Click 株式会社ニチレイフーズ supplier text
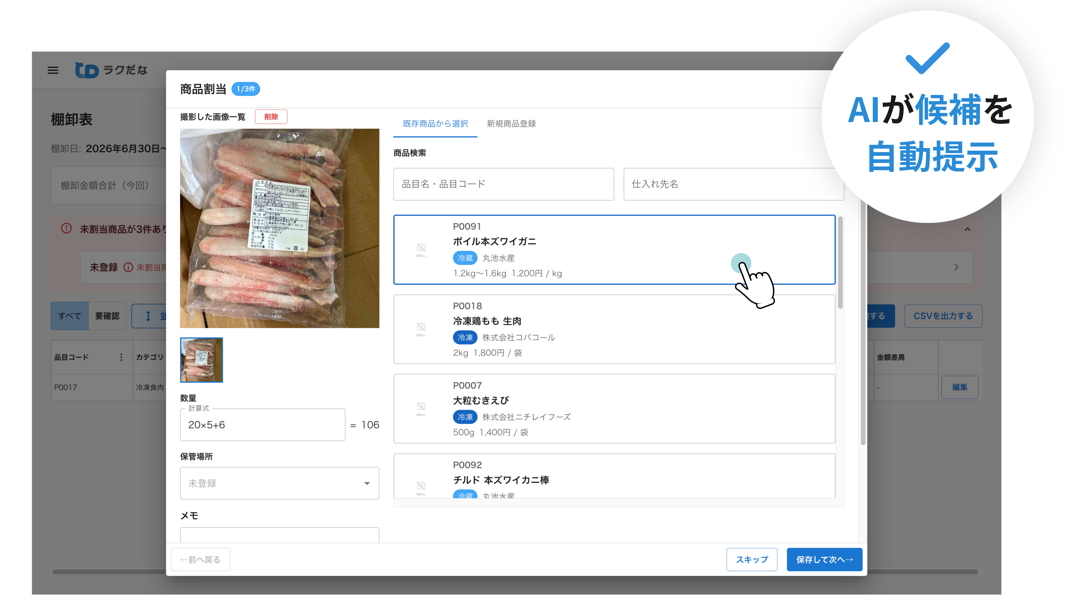Screen dimensions: 1074x603 (526, 417)
